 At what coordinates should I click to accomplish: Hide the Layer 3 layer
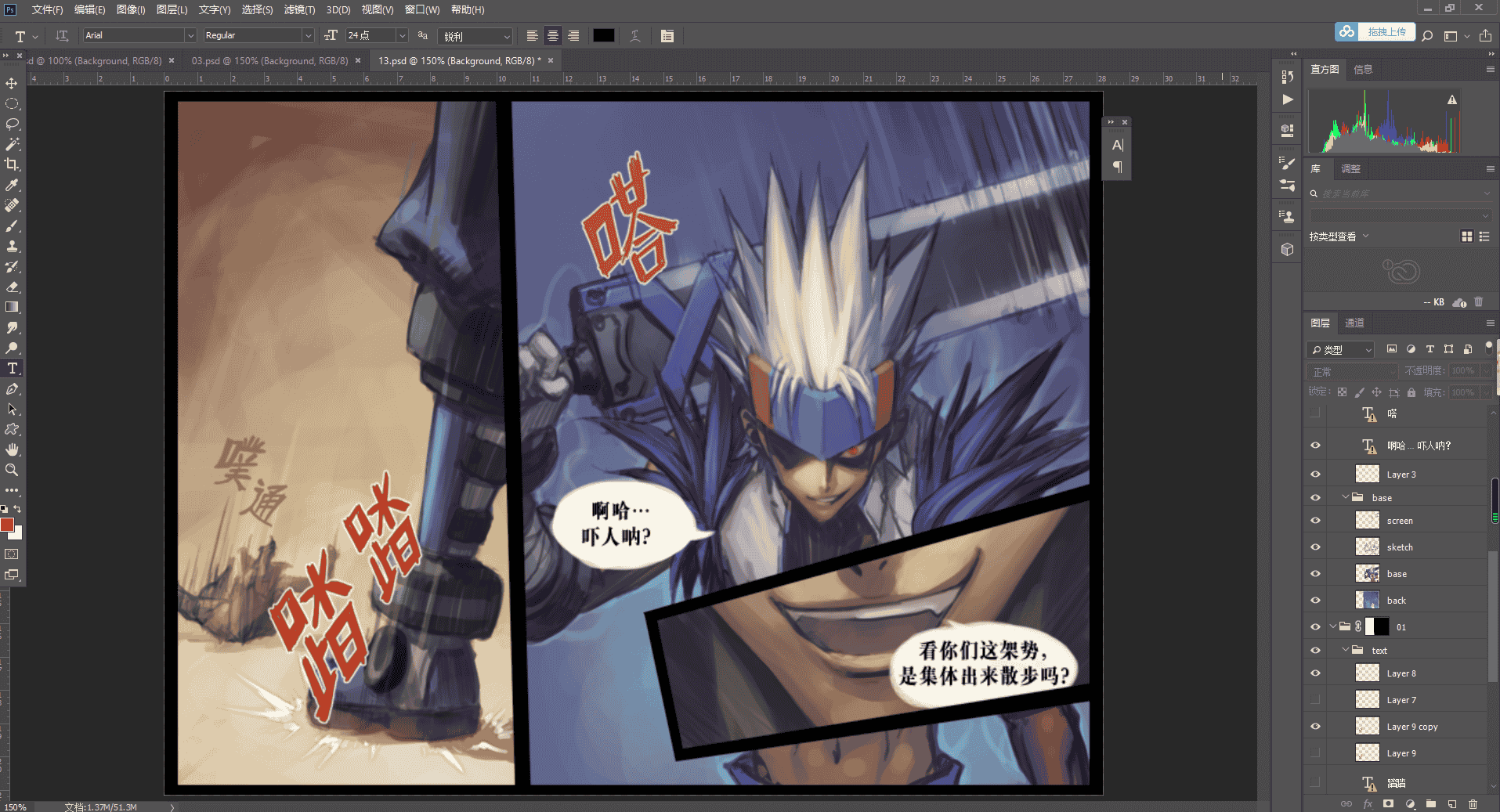(1316, 475)
